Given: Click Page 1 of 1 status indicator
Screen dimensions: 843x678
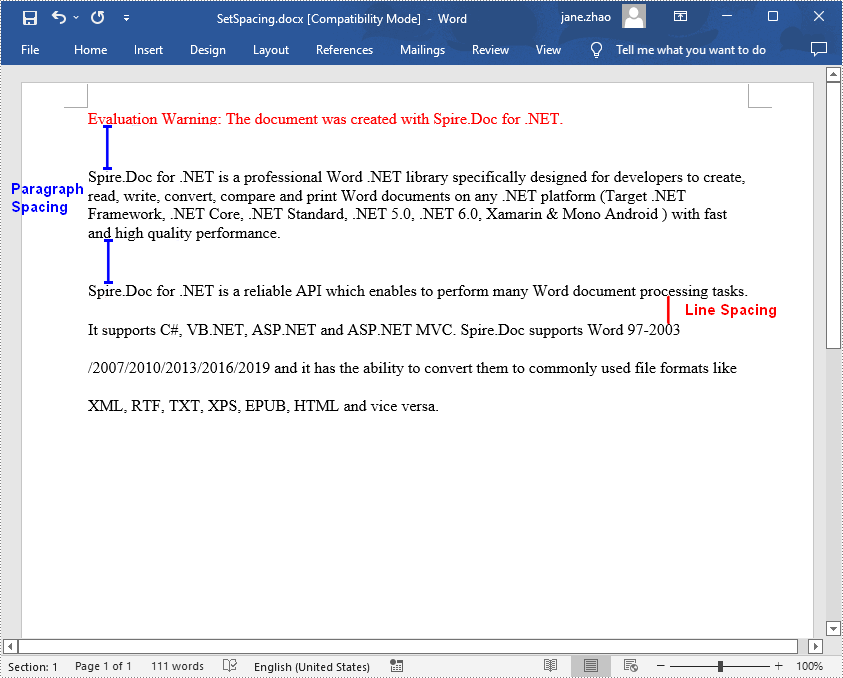Looking at the screenshot, I should point(104,665).
